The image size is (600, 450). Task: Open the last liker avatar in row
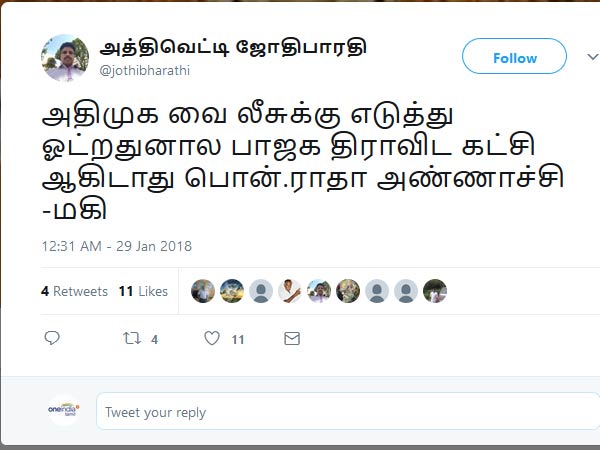click(x=435, y=291)
